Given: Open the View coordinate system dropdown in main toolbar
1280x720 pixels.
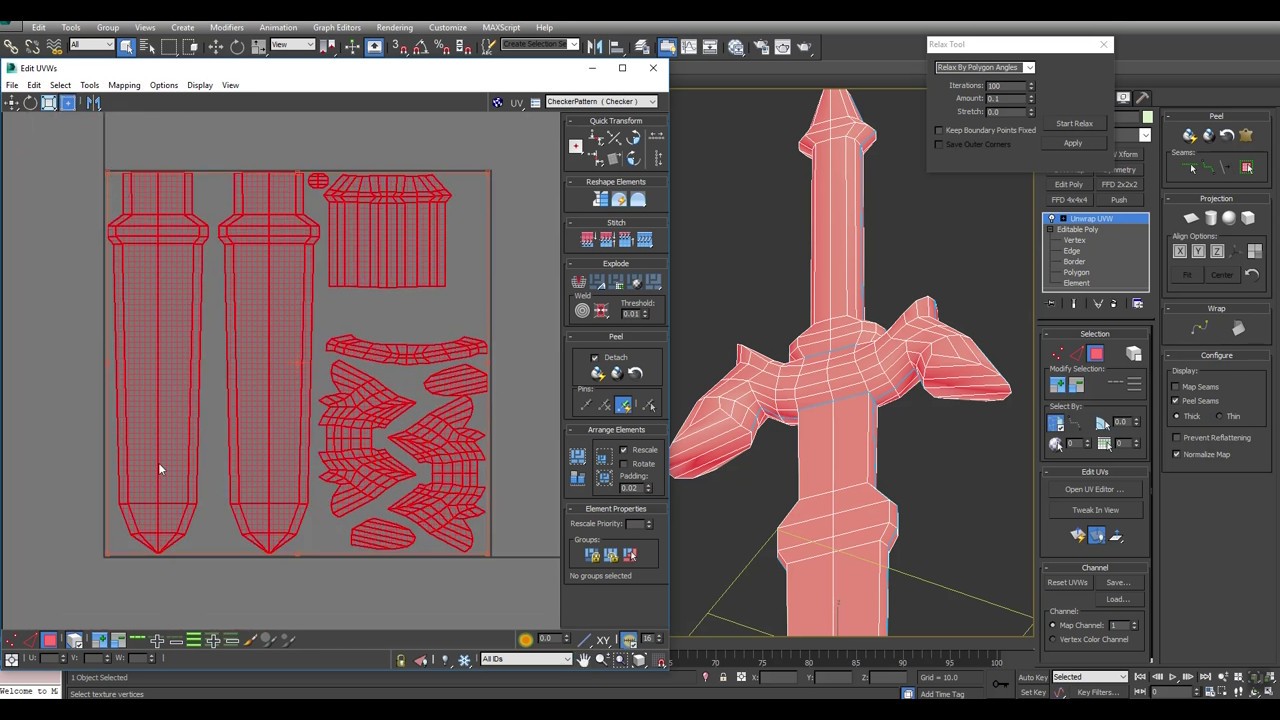Looking at the screenshot, I should 292,45.
